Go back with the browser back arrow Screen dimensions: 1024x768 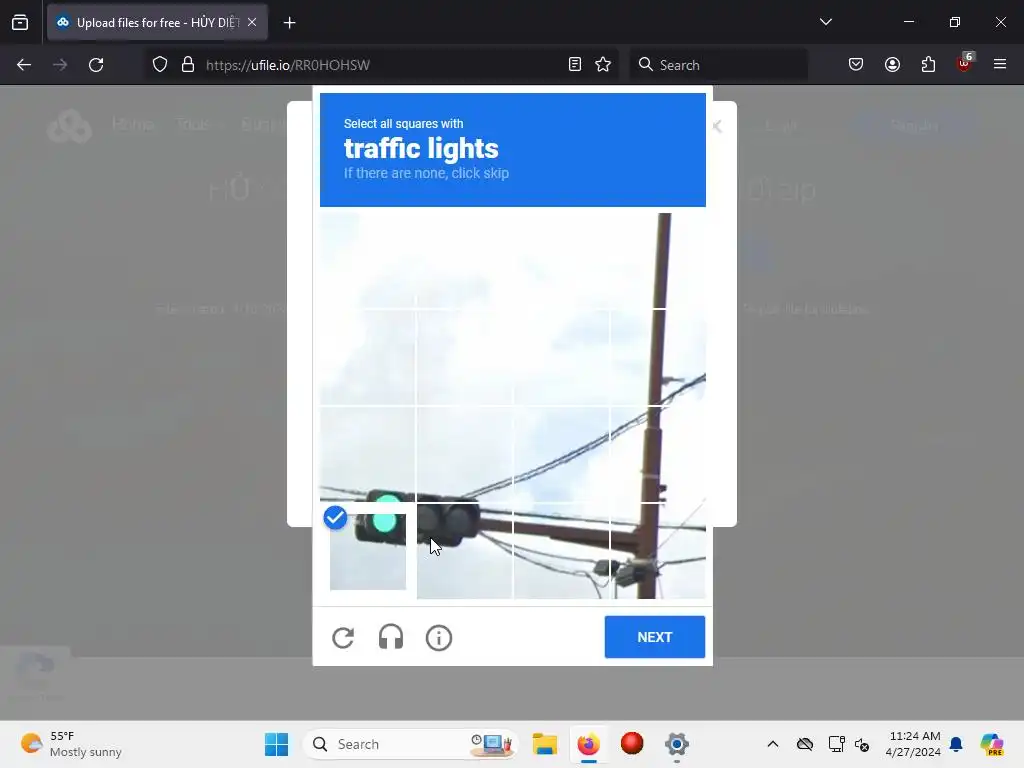click(x=24, y=65)
